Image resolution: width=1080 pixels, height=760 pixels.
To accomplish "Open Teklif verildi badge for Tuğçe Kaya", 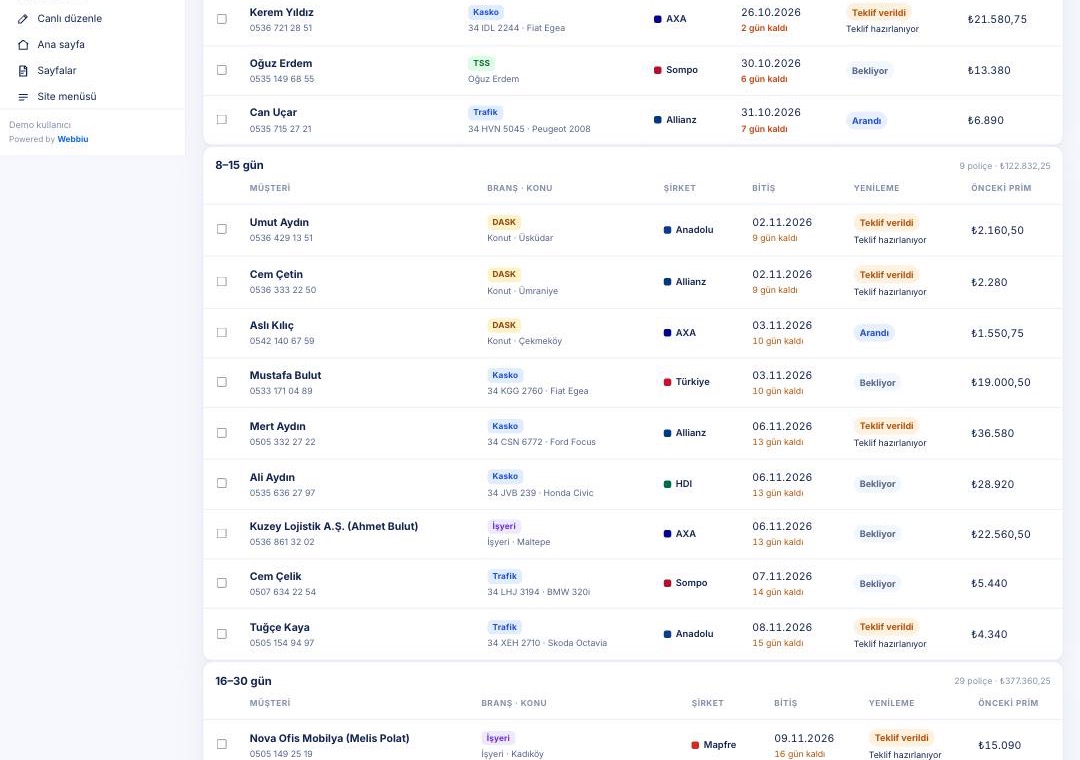I will 886,627.
